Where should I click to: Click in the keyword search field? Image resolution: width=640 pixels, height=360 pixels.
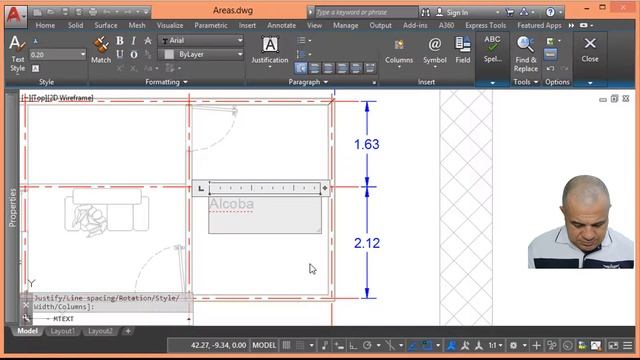tap(366, 13)
